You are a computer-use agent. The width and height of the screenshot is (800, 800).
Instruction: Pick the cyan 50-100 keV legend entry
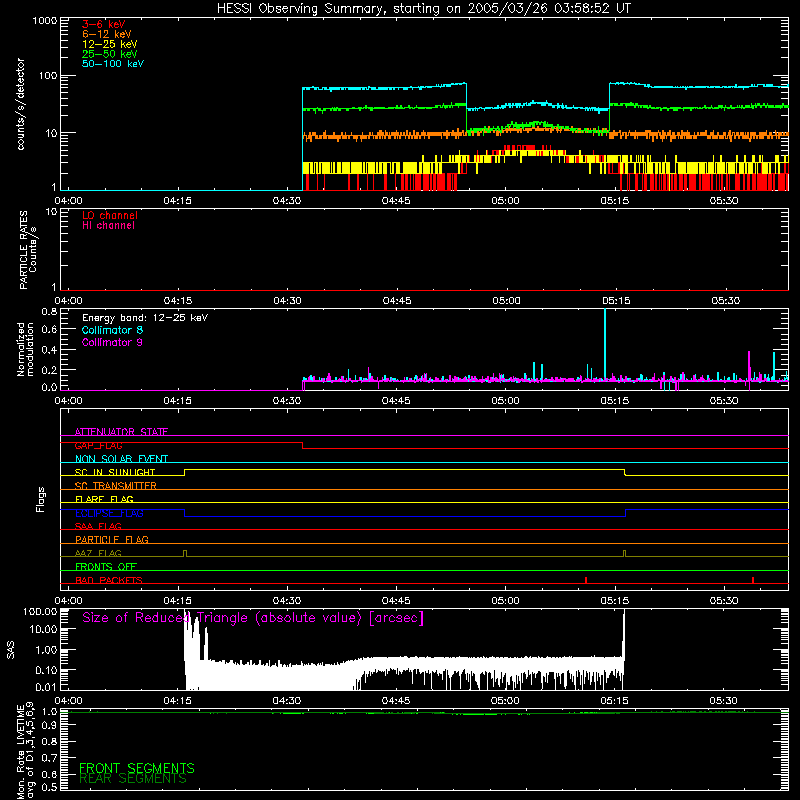click(x=113, y=64)
